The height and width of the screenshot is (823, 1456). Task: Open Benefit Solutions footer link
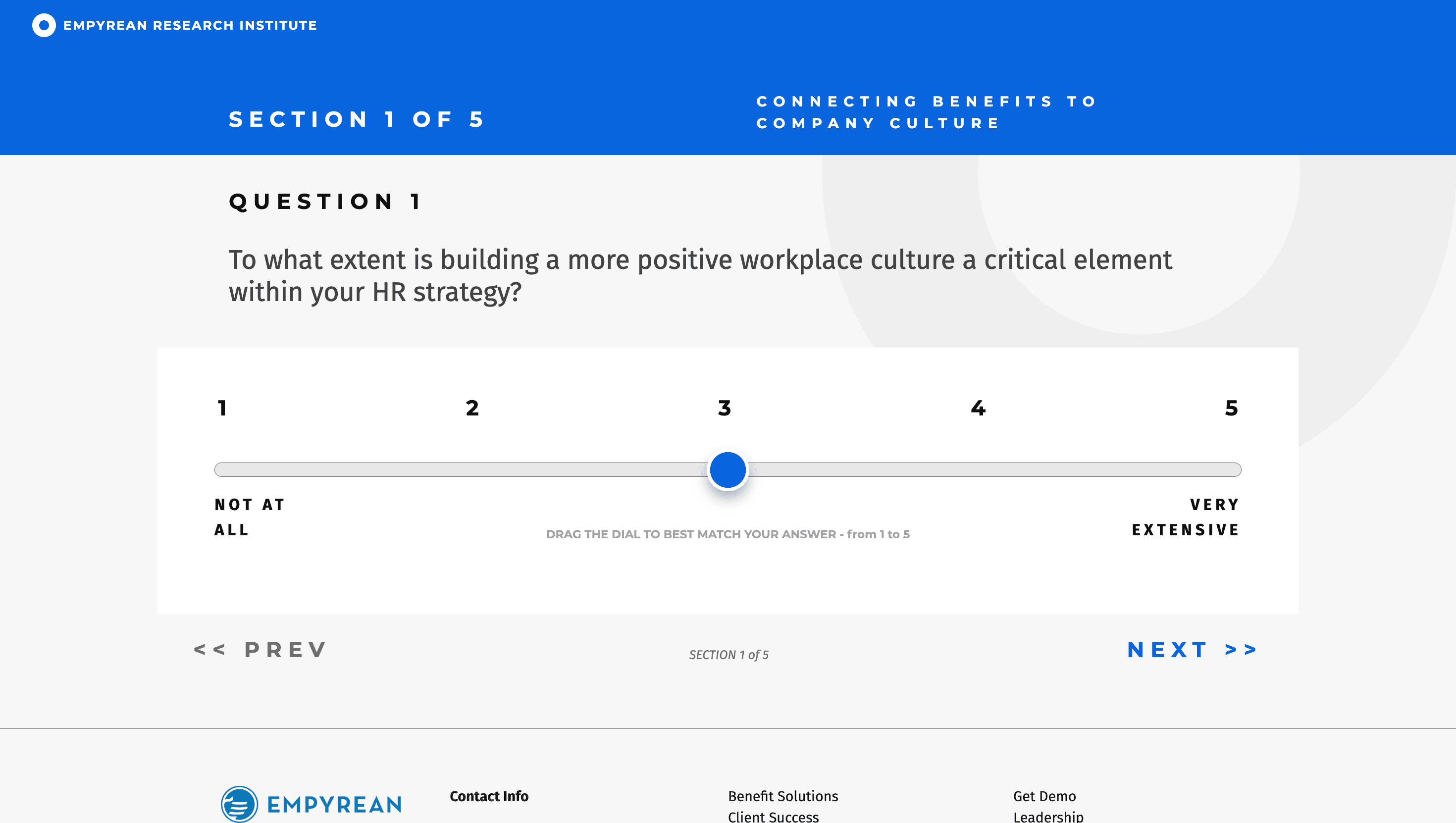783,796
